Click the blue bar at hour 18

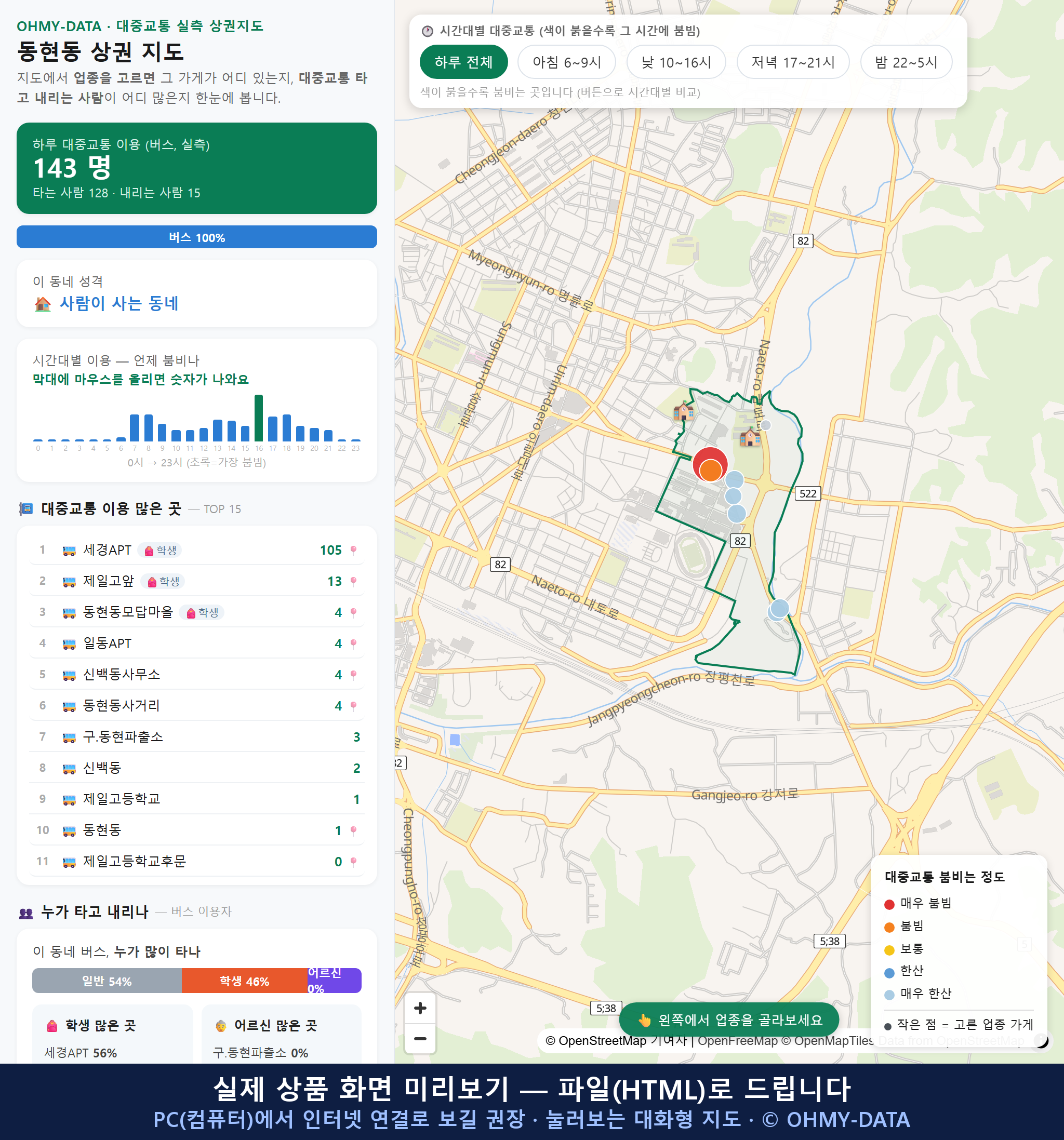coord(287,427)
